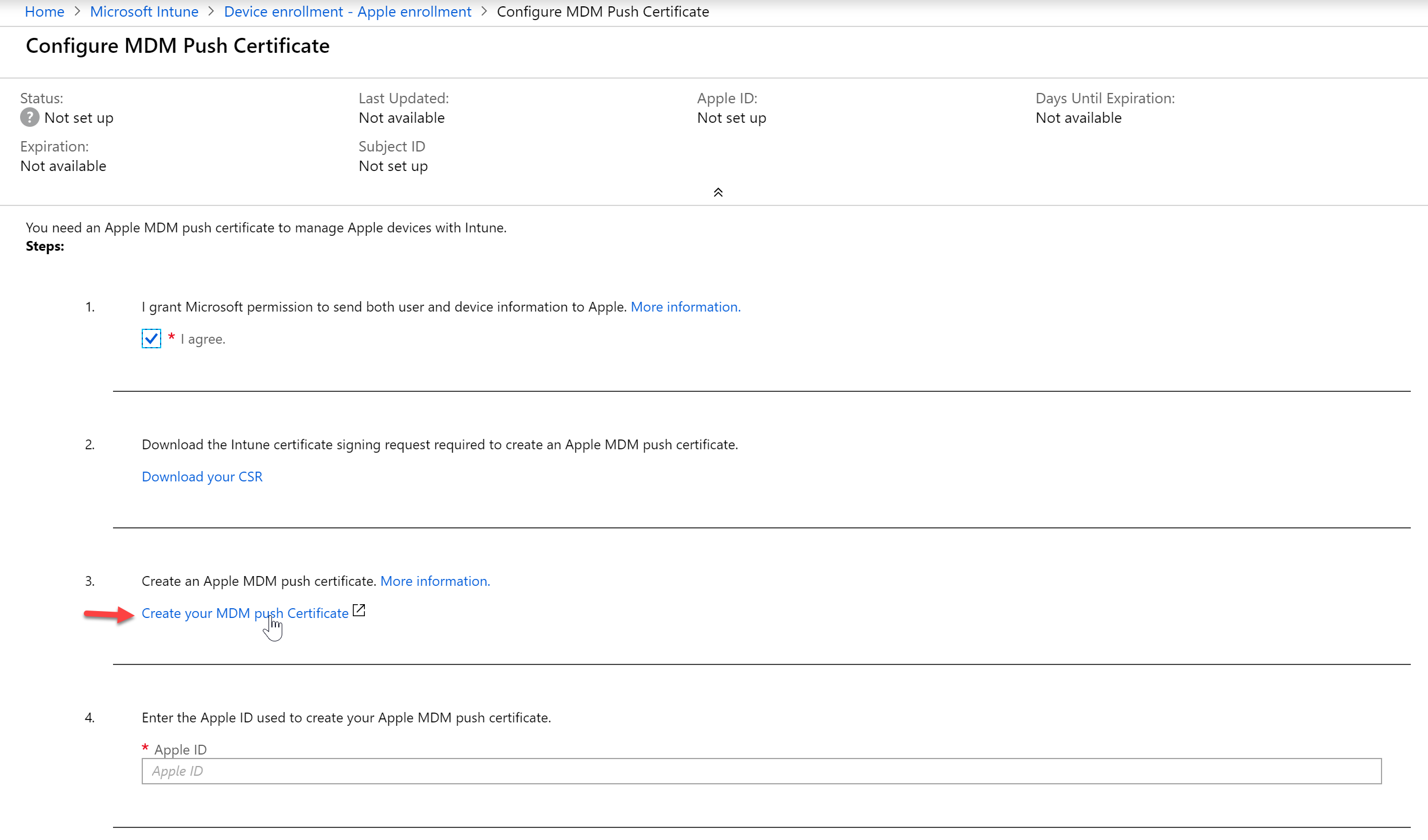
Task: Open More information link about granting Microsoft permission
Action: tap(686, 307)
